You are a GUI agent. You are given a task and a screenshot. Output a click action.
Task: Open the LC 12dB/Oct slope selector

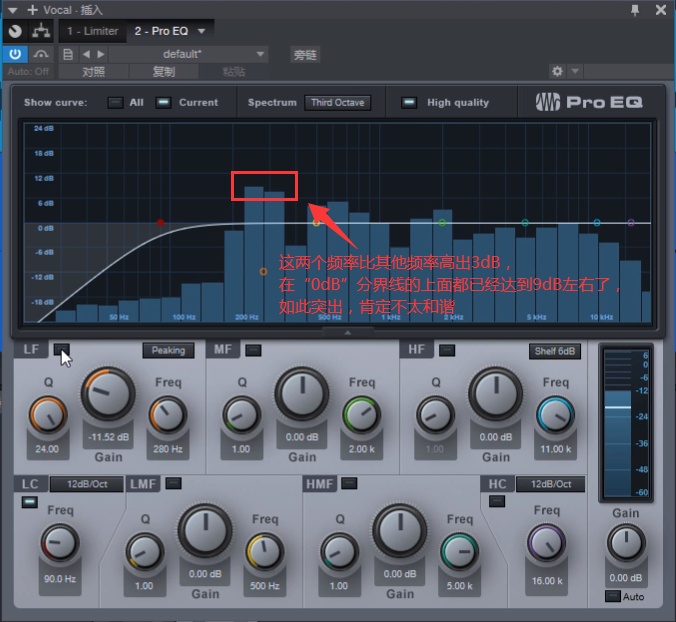click(87, 484)
